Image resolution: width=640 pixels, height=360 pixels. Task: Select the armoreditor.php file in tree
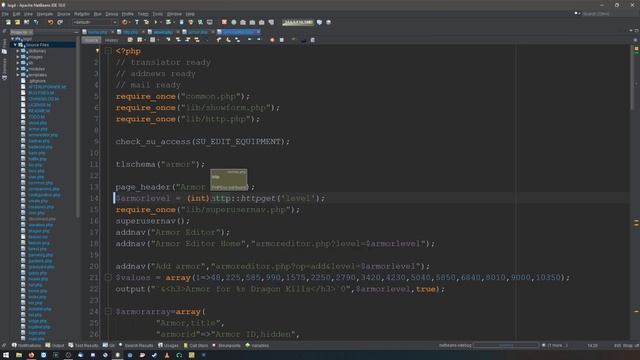pyautogui.click(x=43, y=135)
